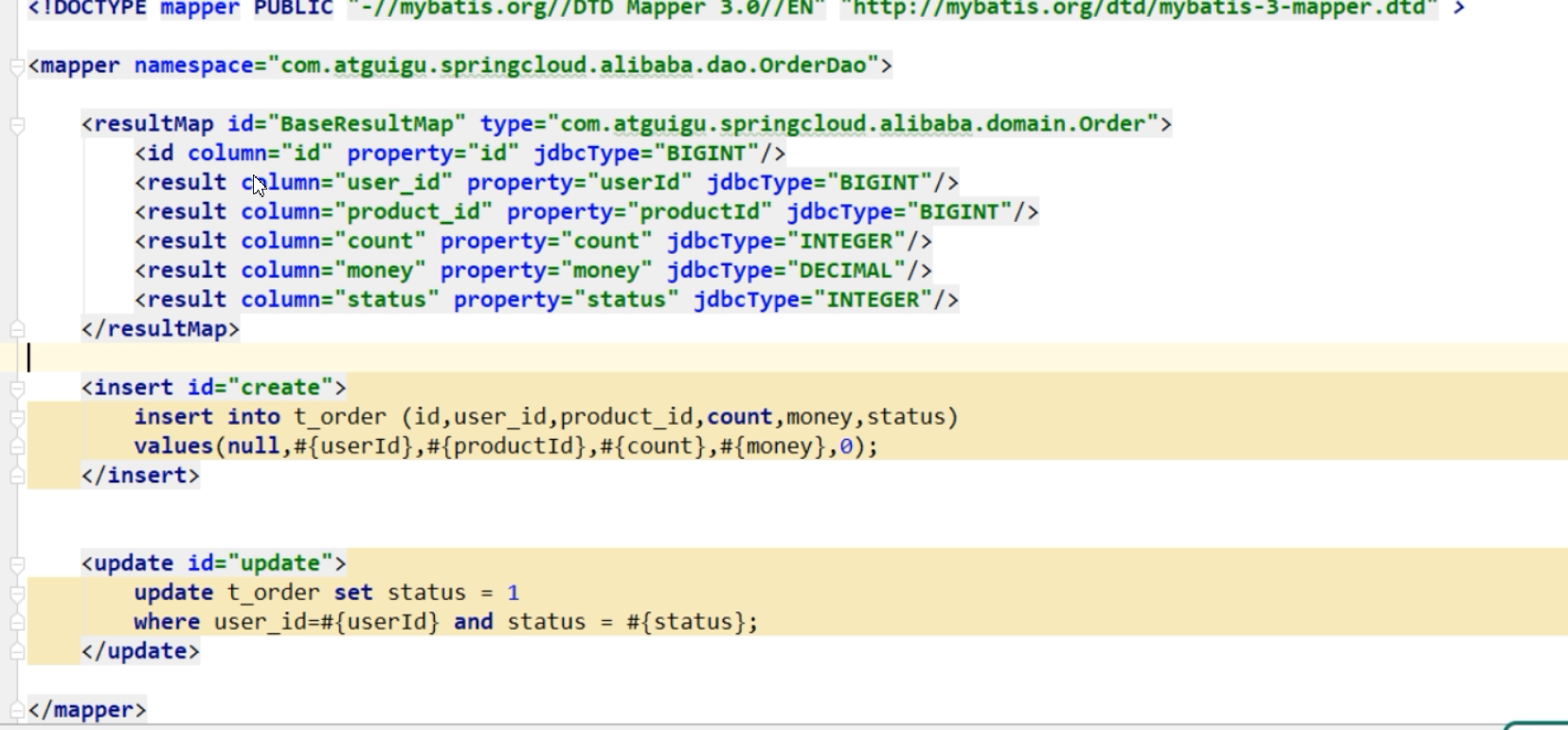This screenshot has height=730, width=1568.
Task: Toggle fold marker beside closing resultMap tag
Action: (17, 330)
